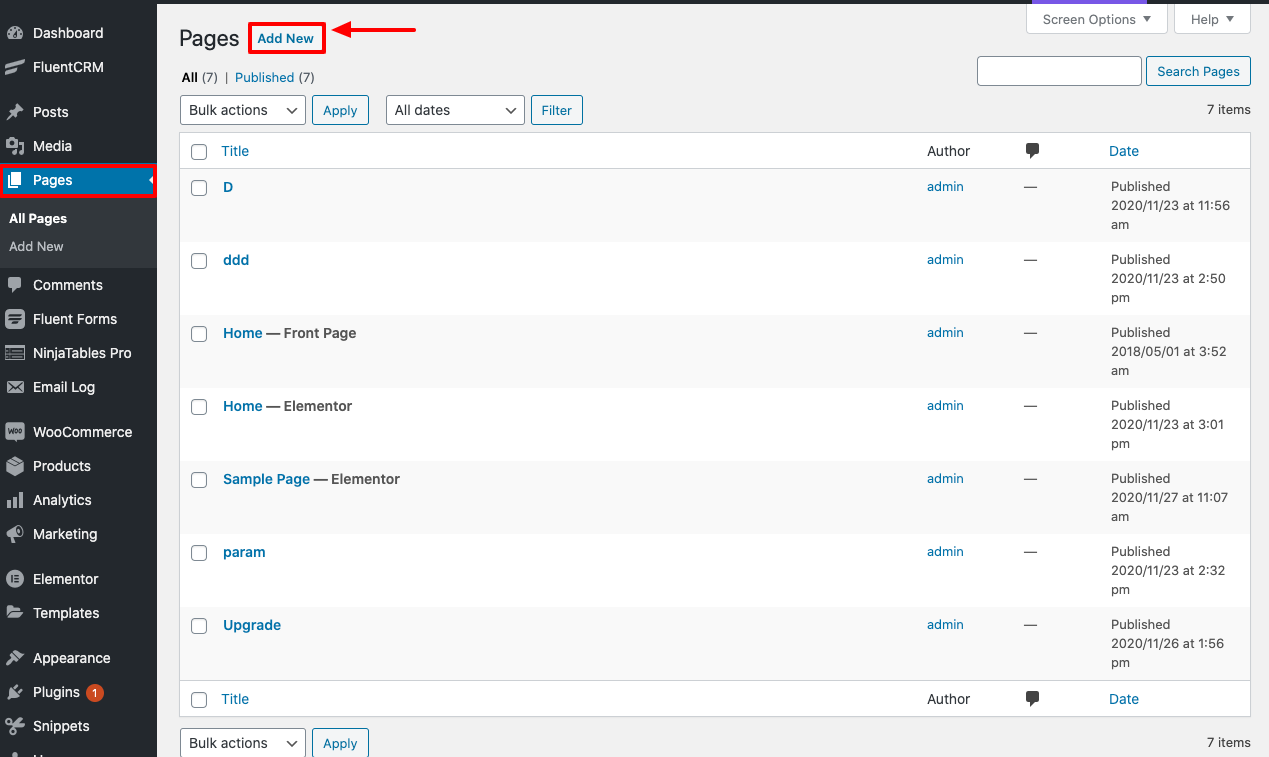
Task: Expand the Screen Options panel
Action: pos(1096,18)
